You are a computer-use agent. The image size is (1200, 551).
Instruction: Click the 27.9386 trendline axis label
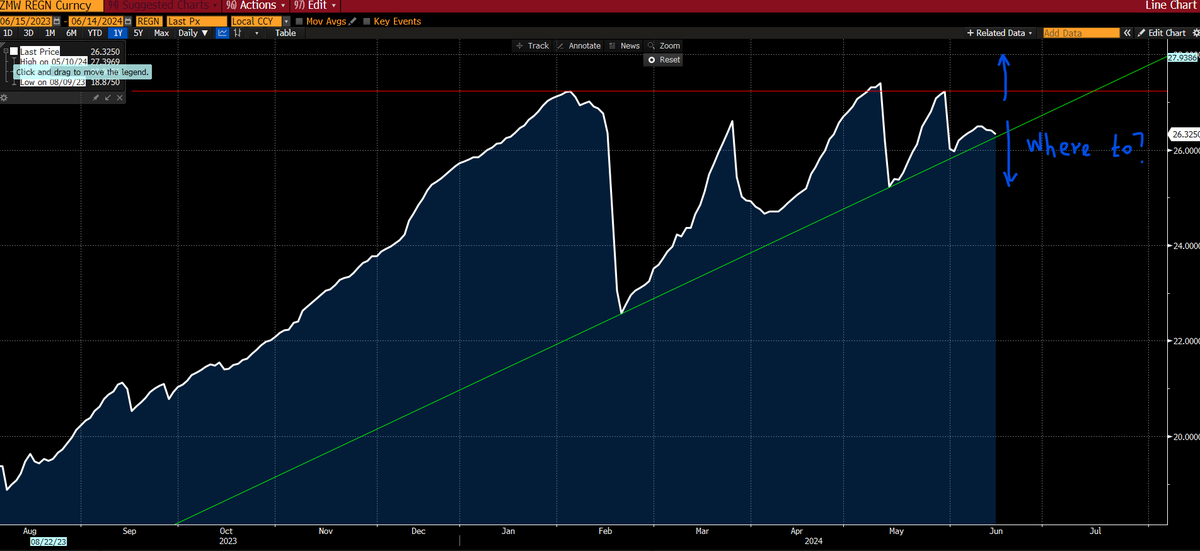[x=1183, y=58]
